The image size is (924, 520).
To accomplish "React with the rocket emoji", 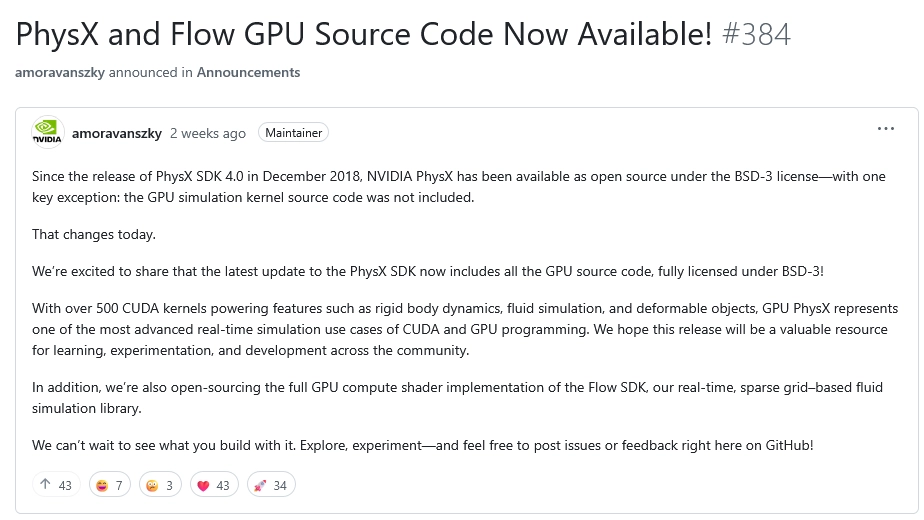I will coord(270,485).
